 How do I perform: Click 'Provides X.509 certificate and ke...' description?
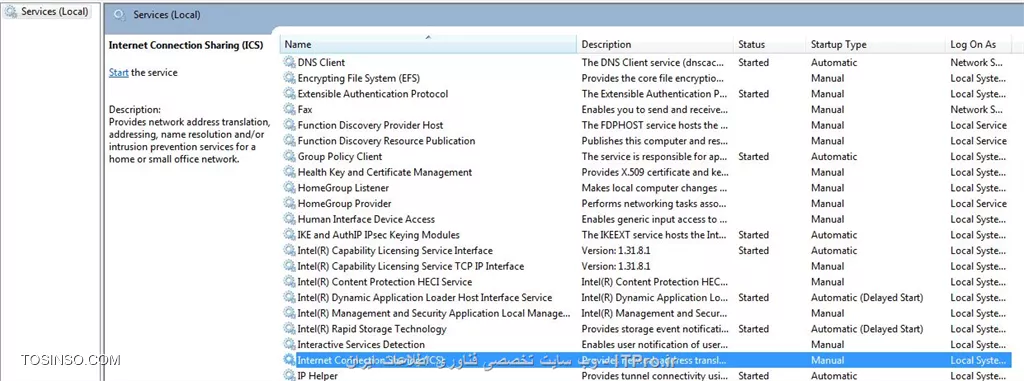click(655, 173)
